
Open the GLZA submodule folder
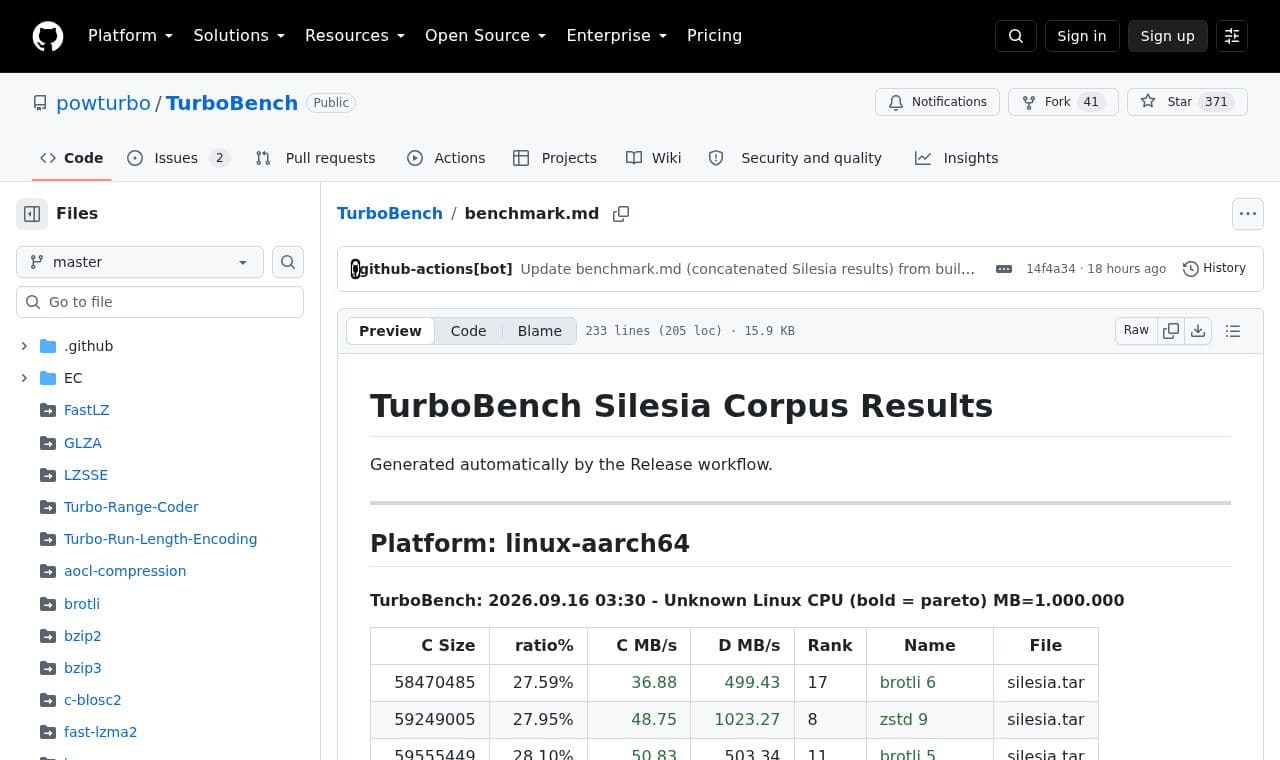click(83, 443)
